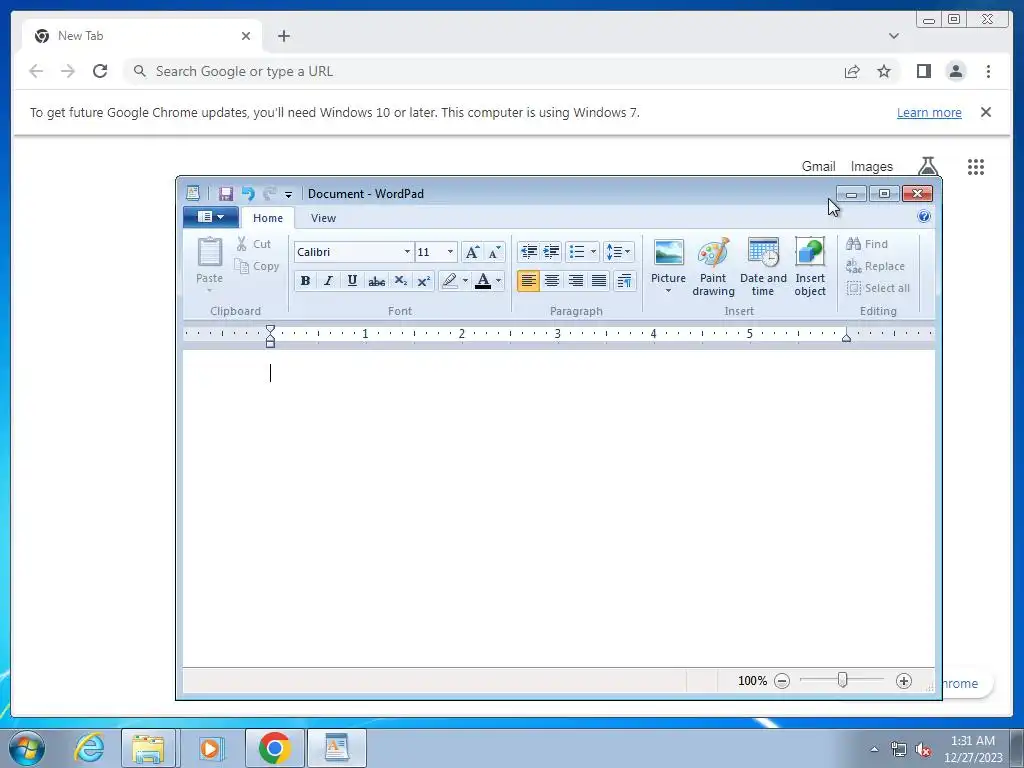Follow the Learn more link in Chrome
Viewport: 1024px width, 768px height.
[929, 112]
